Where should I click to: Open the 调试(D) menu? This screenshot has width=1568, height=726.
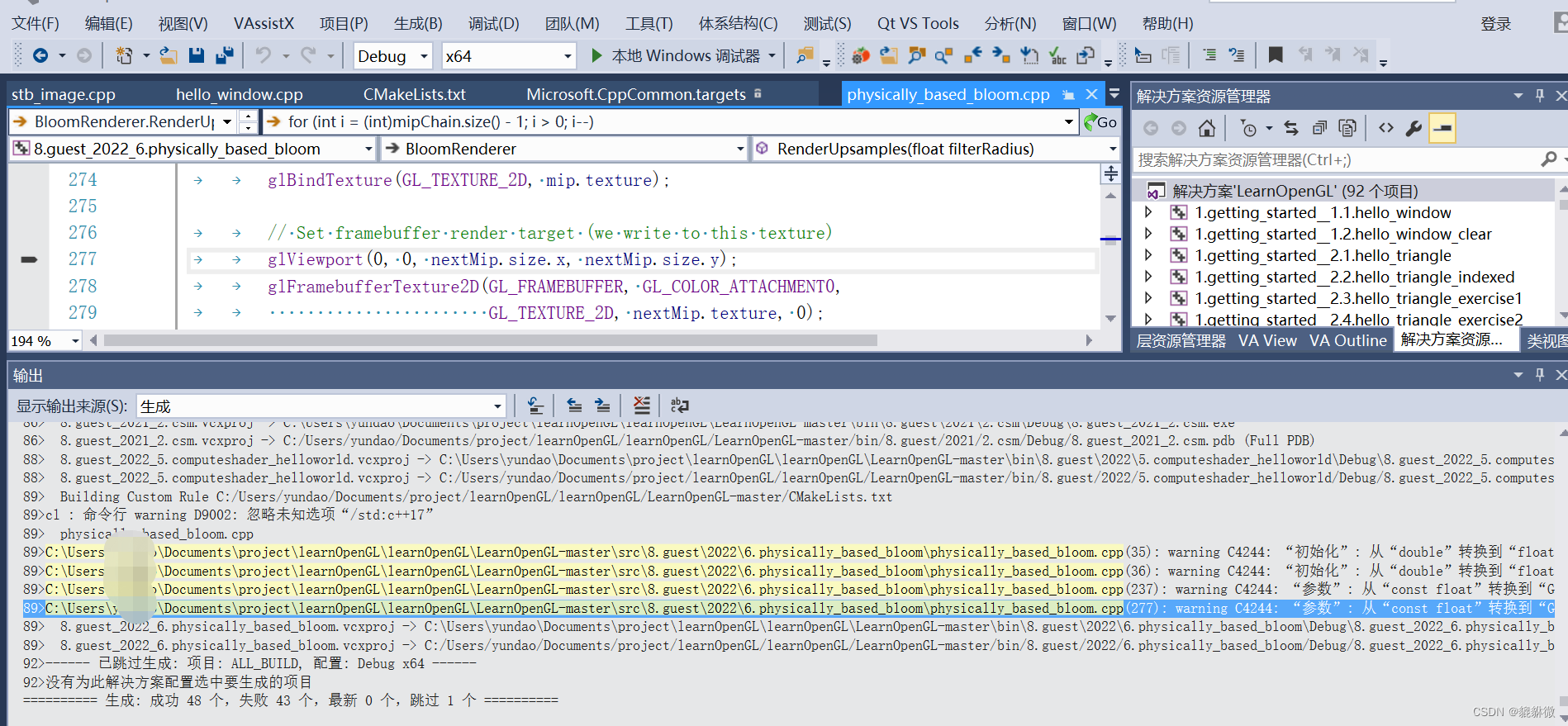click(x=493, y=23)
